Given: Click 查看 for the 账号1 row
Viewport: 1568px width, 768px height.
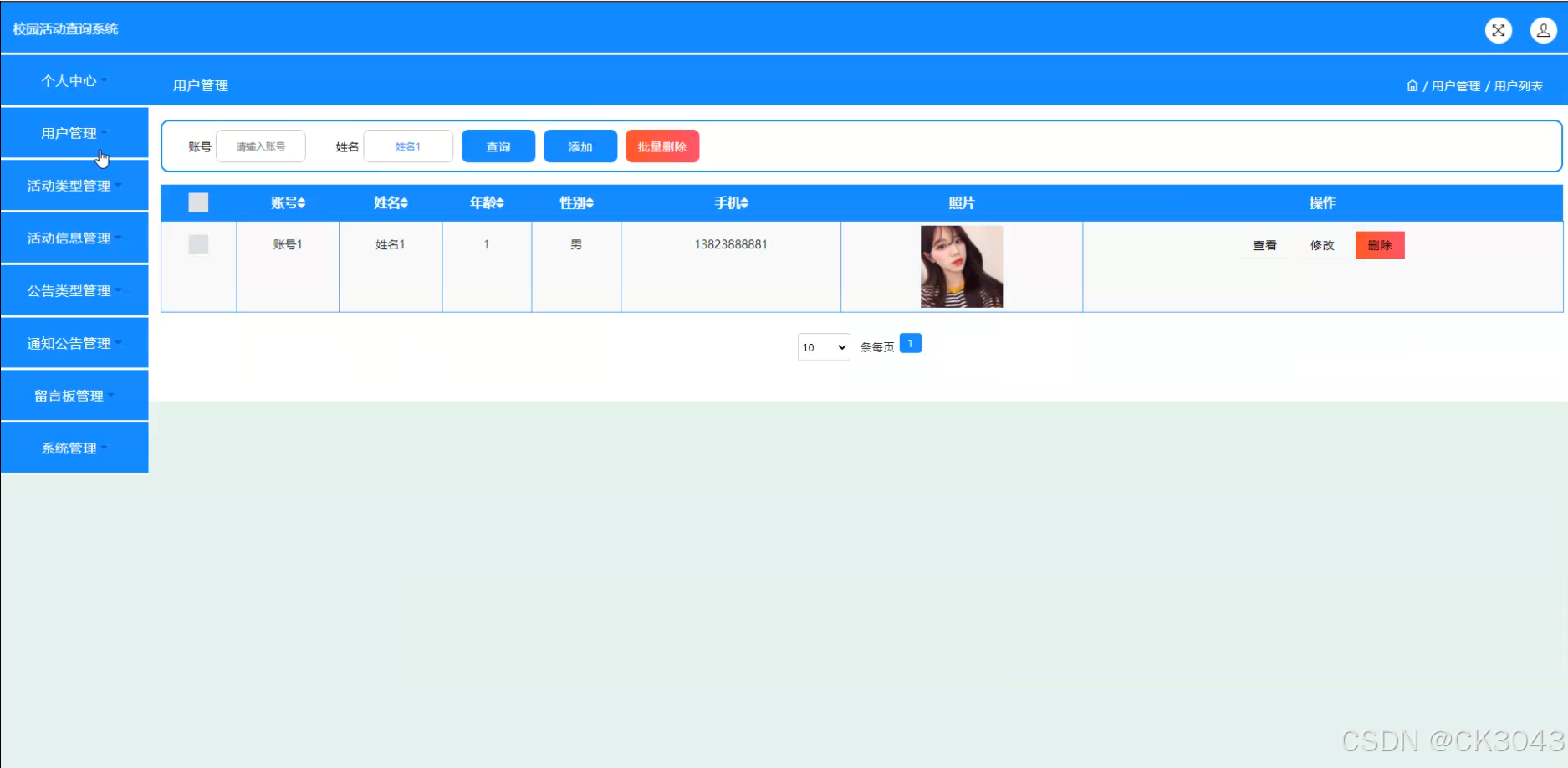Looking at the screenshot, I should [1264, 245].
